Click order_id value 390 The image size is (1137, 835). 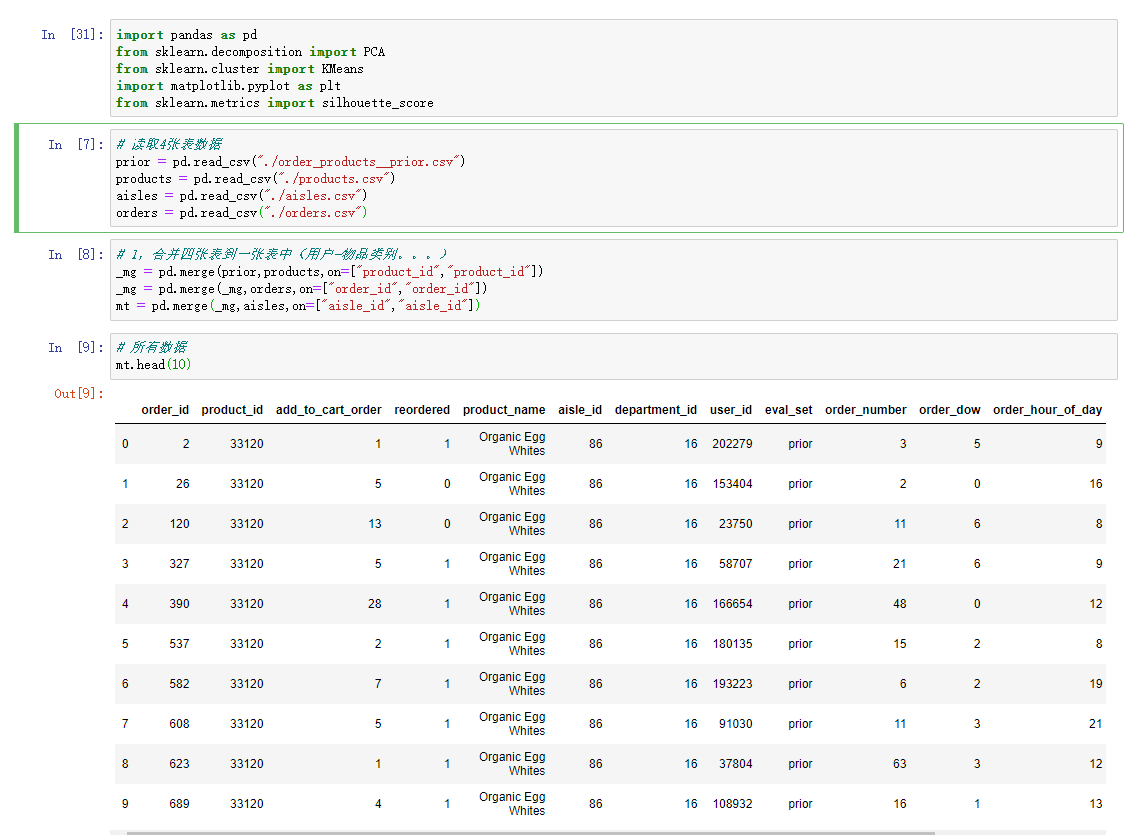click(x=179, y=604)
